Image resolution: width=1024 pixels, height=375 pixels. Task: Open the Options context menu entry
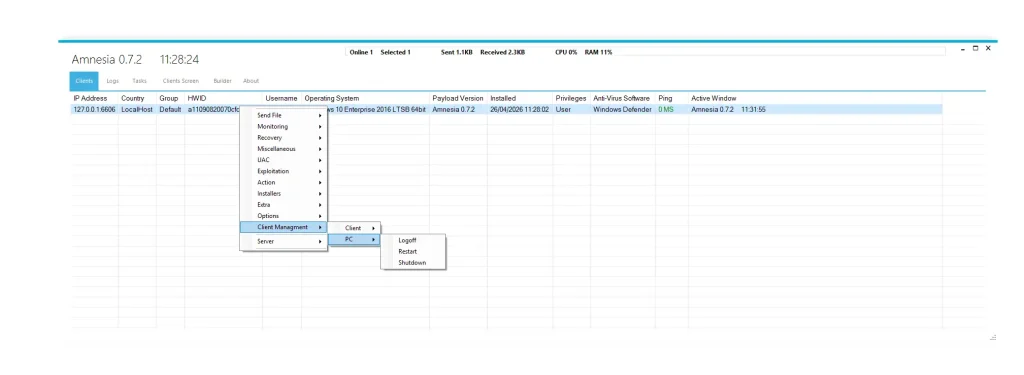[283, 216]
